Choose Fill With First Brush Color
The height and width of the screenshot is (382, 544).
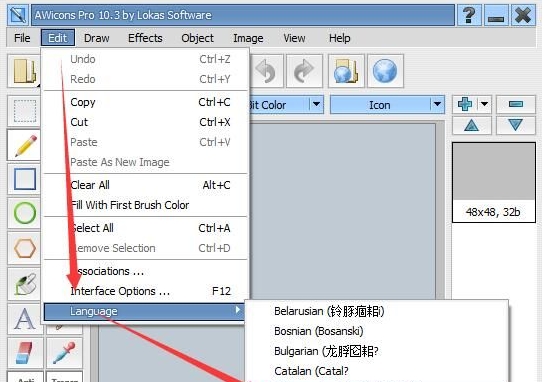[146, 205]
